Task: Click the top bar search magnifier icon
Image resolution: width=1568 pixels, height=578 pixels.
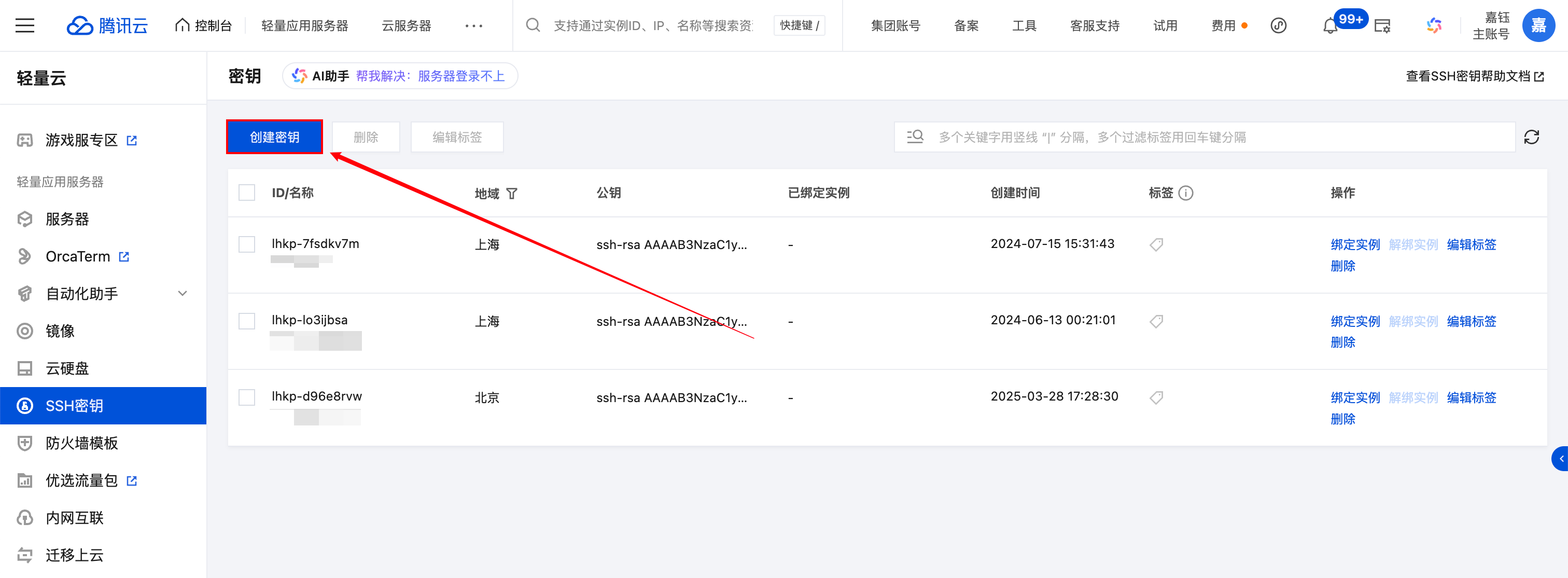Action: 533,25
